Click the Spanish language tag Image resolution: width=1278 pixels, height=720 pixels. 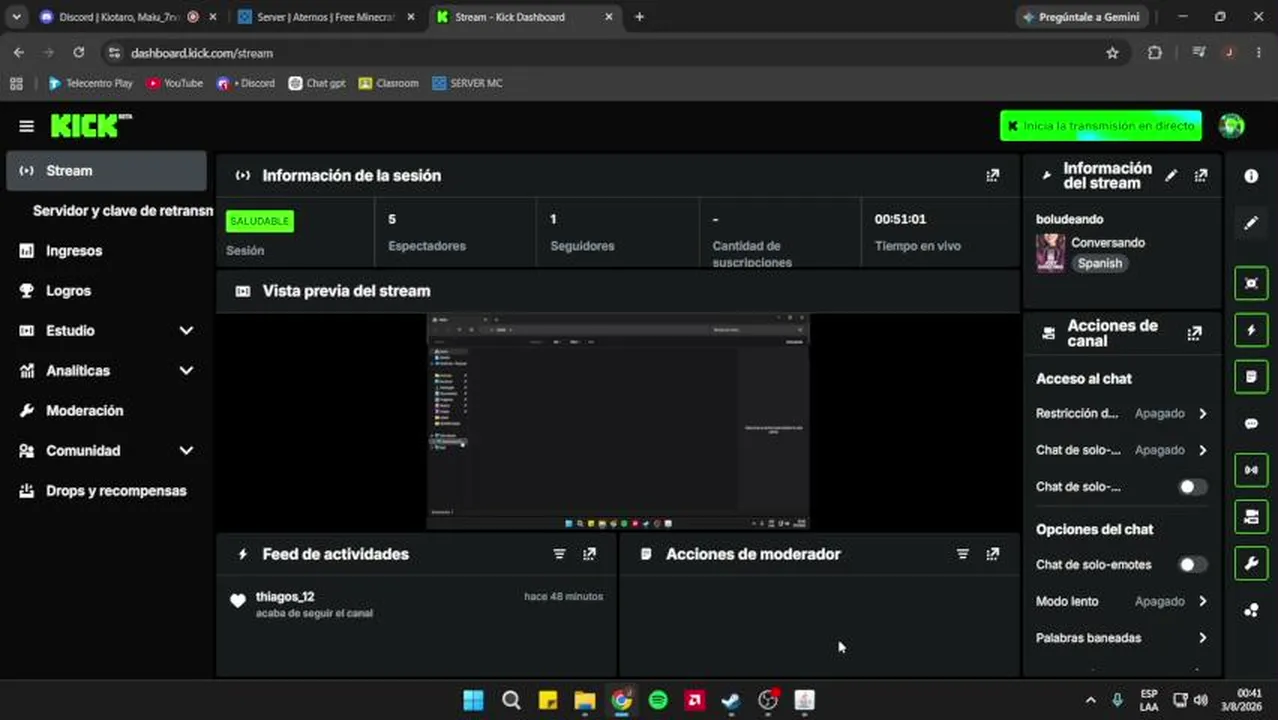click(x=1099, y=264)
